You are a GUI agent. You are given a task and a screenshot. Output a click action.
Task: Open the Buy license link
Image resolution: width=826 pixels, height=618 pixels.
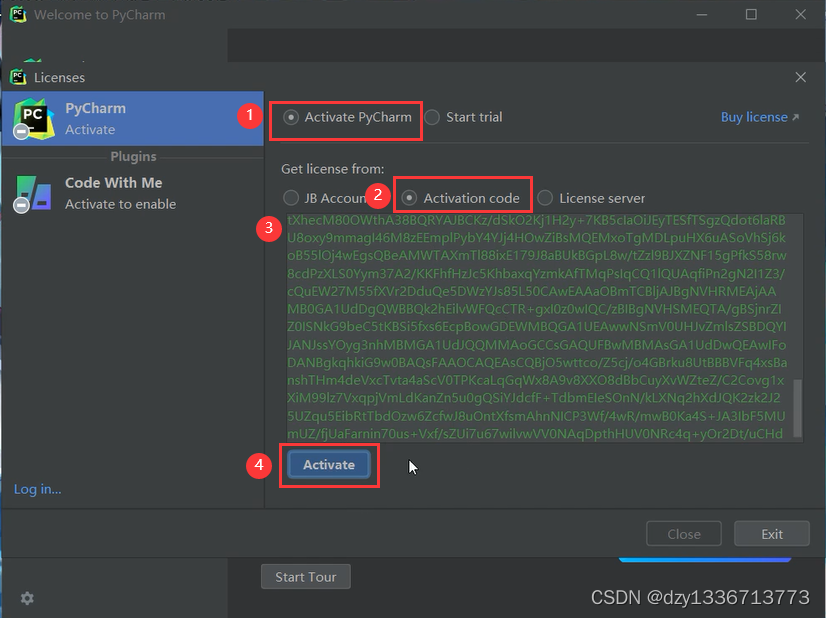[760, 117]
